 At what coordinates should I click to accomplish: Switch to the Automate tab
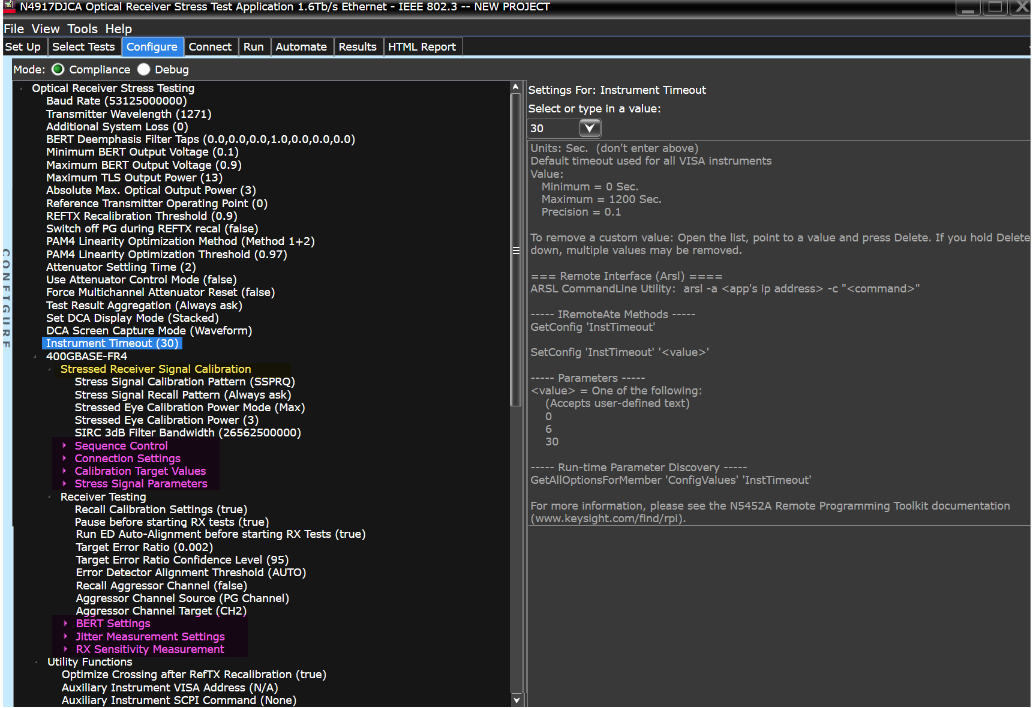[301, 47]
